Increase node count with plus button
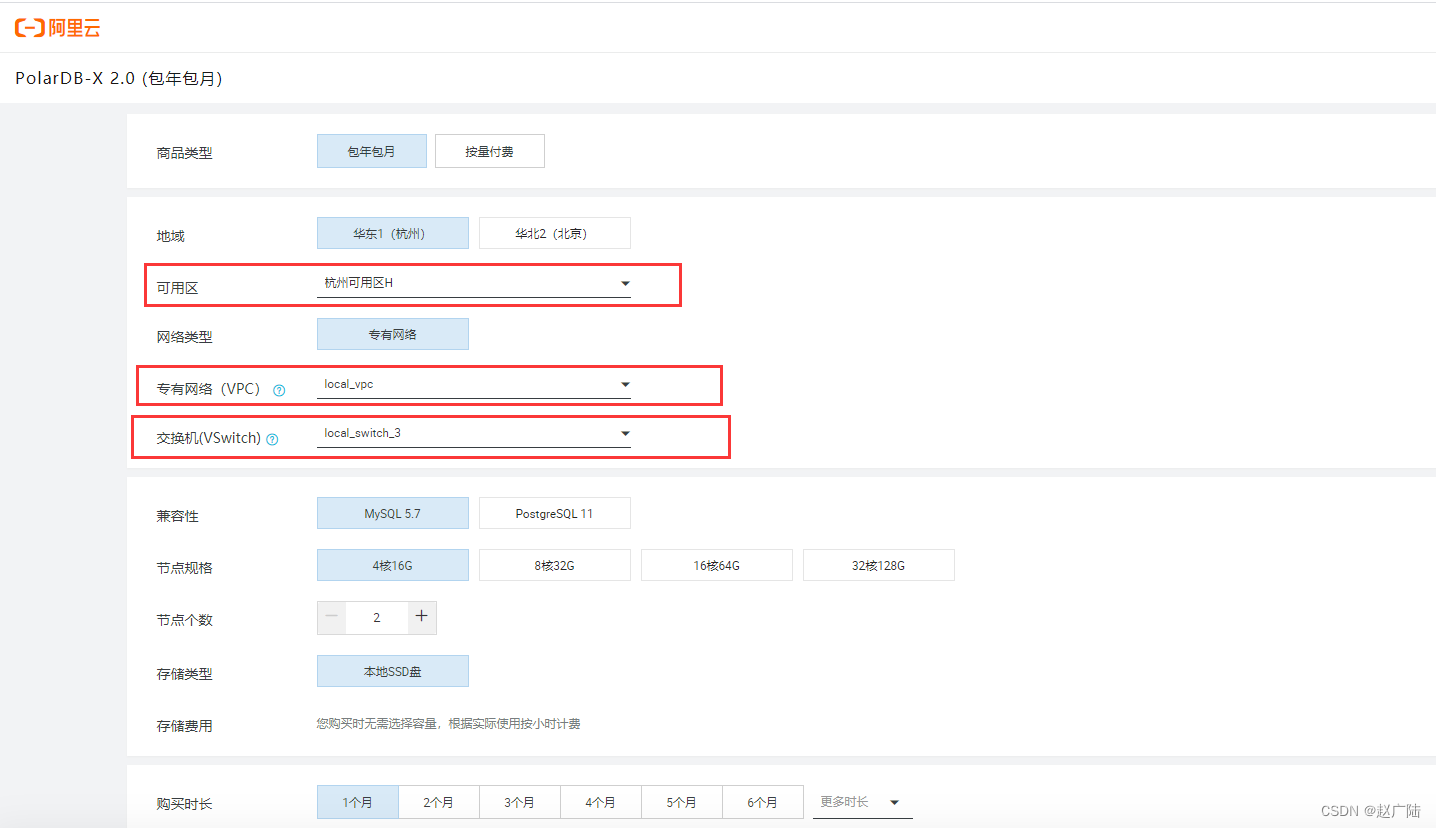The height and width of the screenshot is (828, 1436). (x=422, y=618)
